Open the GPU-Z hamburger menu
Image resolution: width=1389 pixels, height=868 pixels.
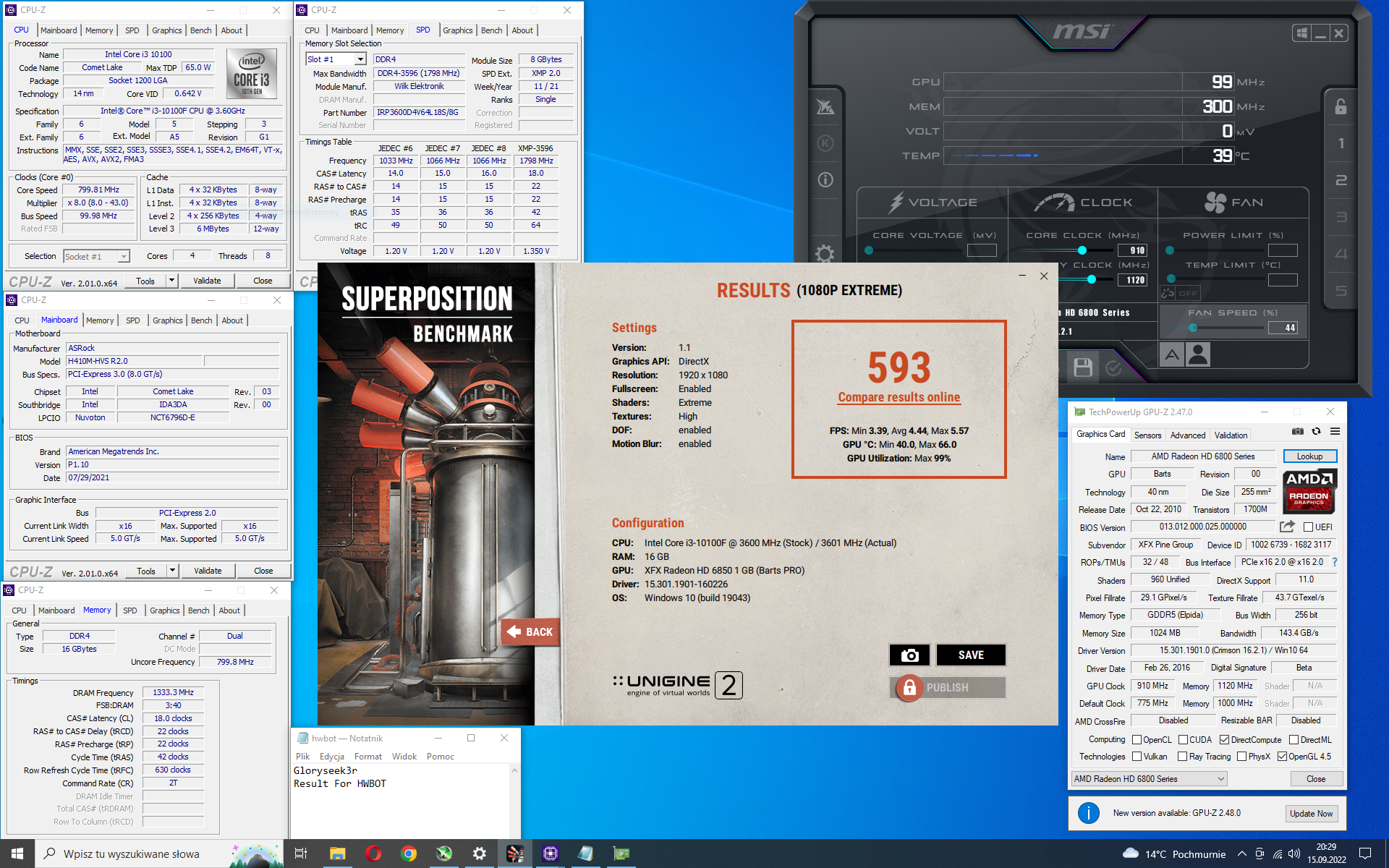1335,431
